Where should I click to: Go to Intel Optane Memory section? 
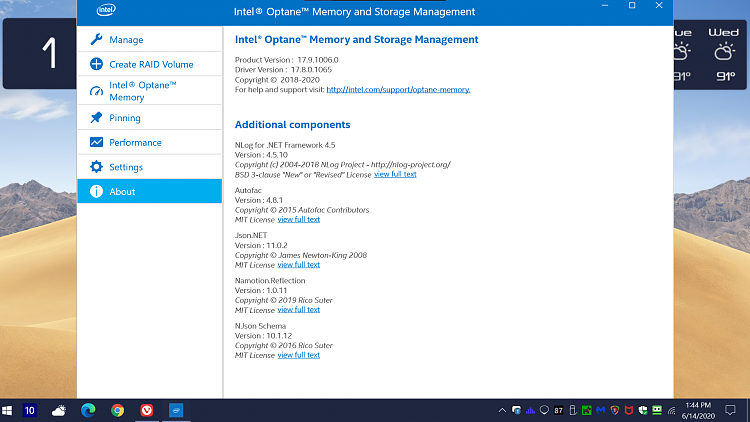click(149, 91)
